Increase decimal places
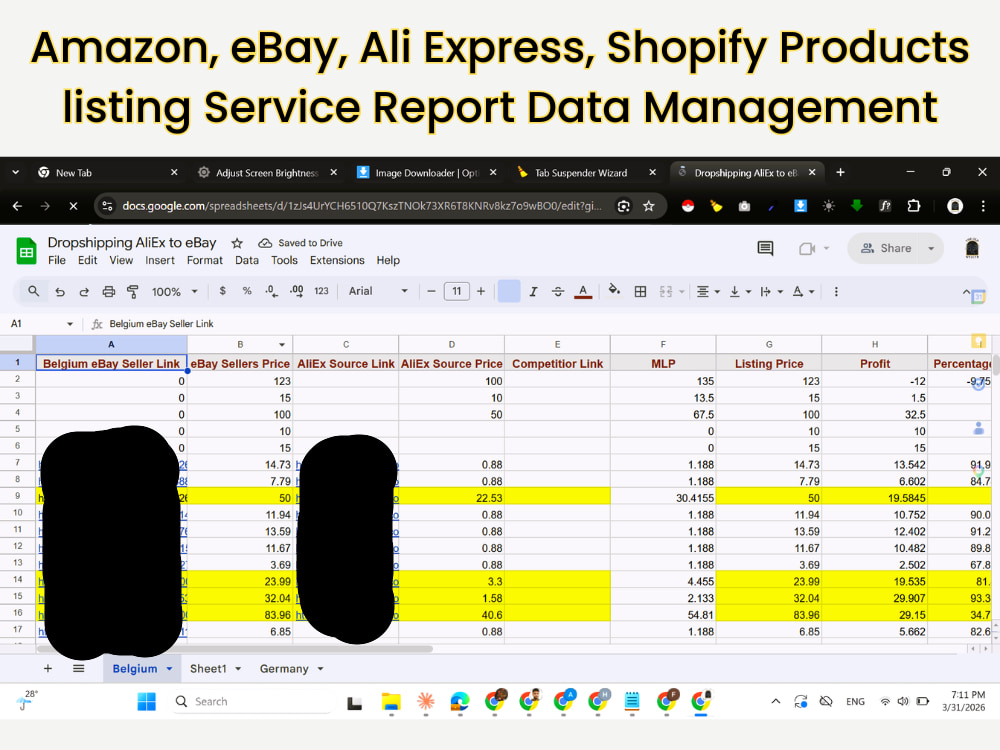This screenshot has height=750, width=1000. tap(297, 291)
